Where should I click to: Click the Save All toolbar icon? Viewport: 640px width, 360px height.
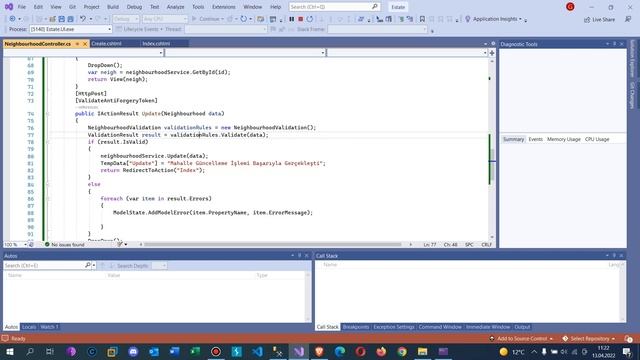[70, 19]
